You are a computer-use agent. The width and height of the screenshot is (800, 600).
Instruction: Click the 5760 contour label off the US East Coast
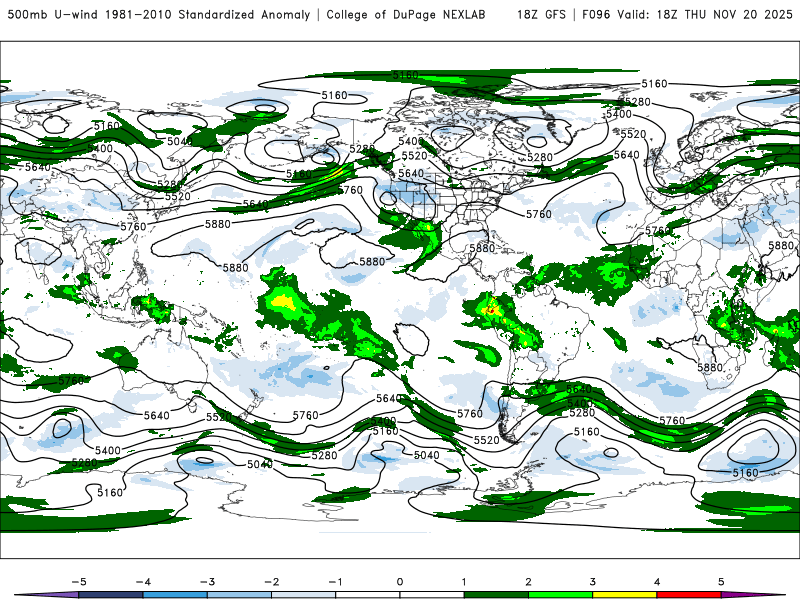click(x=539, y=214)
